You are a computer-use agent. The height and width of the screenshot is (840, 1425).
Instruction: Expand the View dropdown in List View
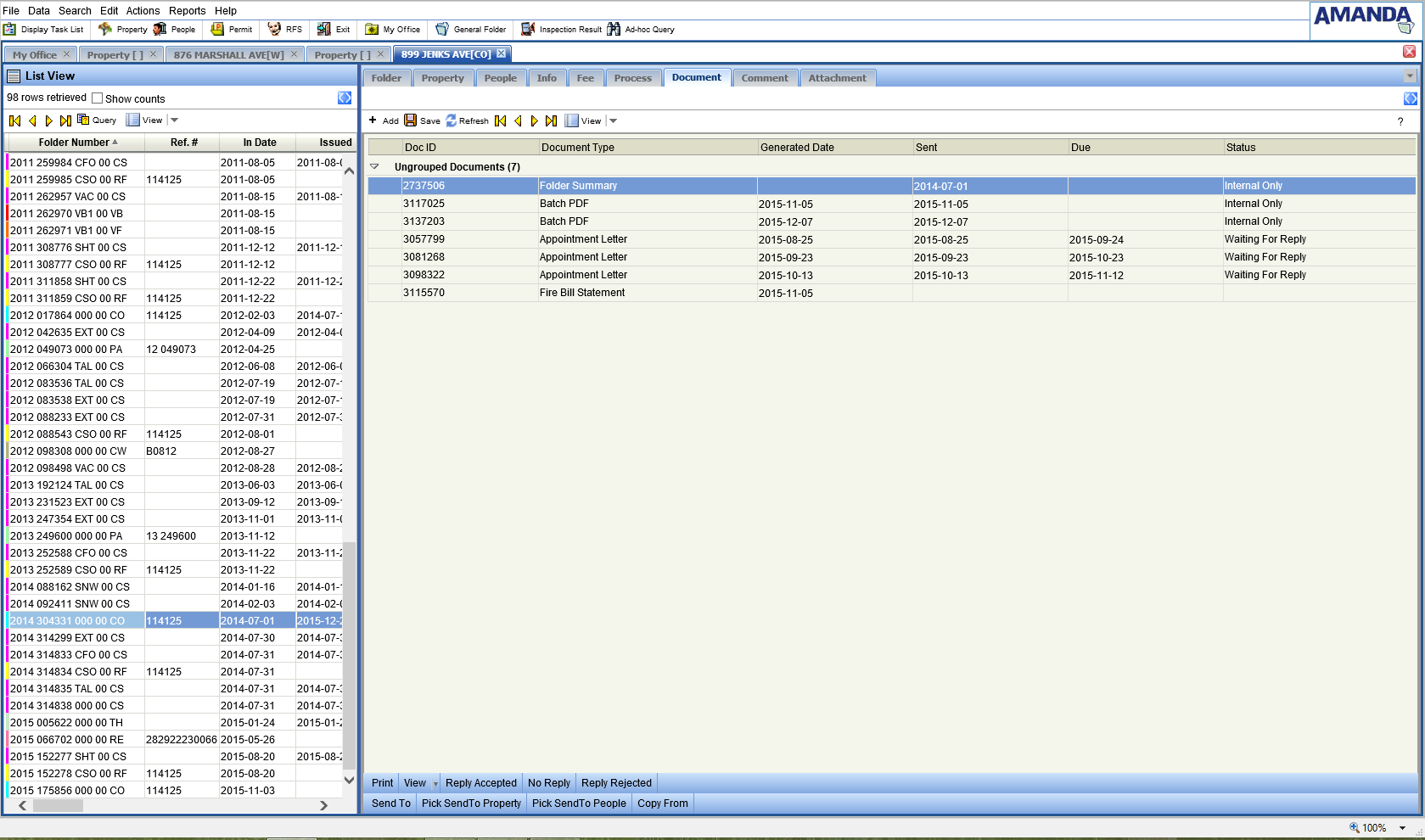pos(175,120)
